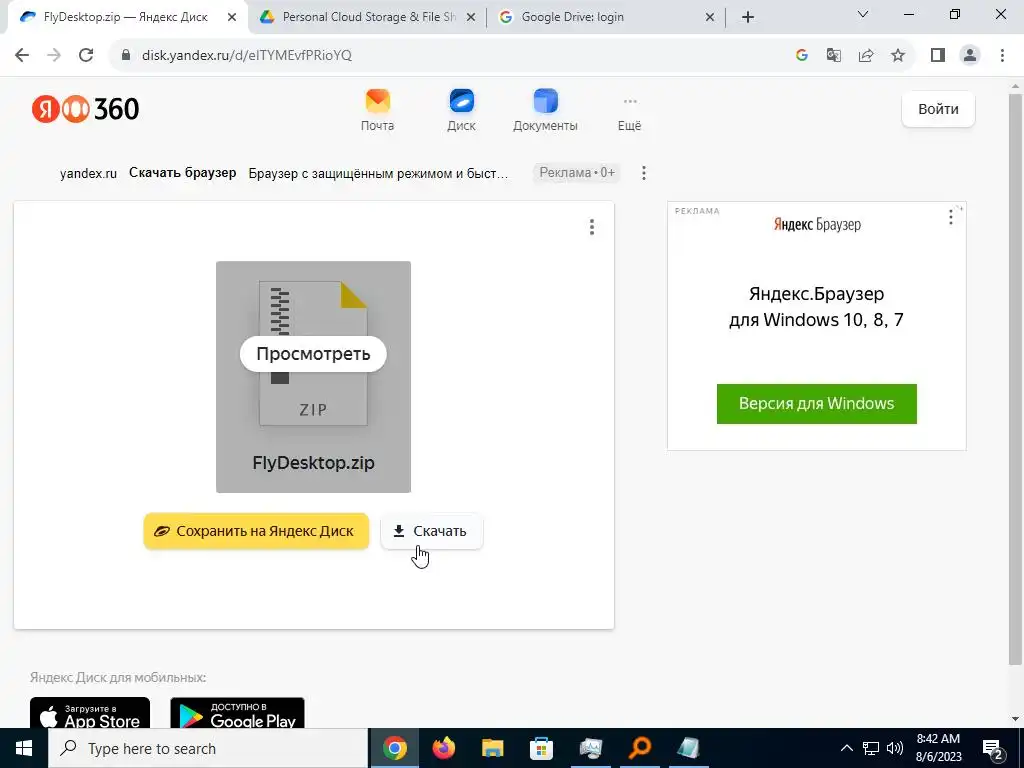1024x768 pixels.
Task: Close the FlyDesktop.zip tab
Action: [x=232, y=18]
